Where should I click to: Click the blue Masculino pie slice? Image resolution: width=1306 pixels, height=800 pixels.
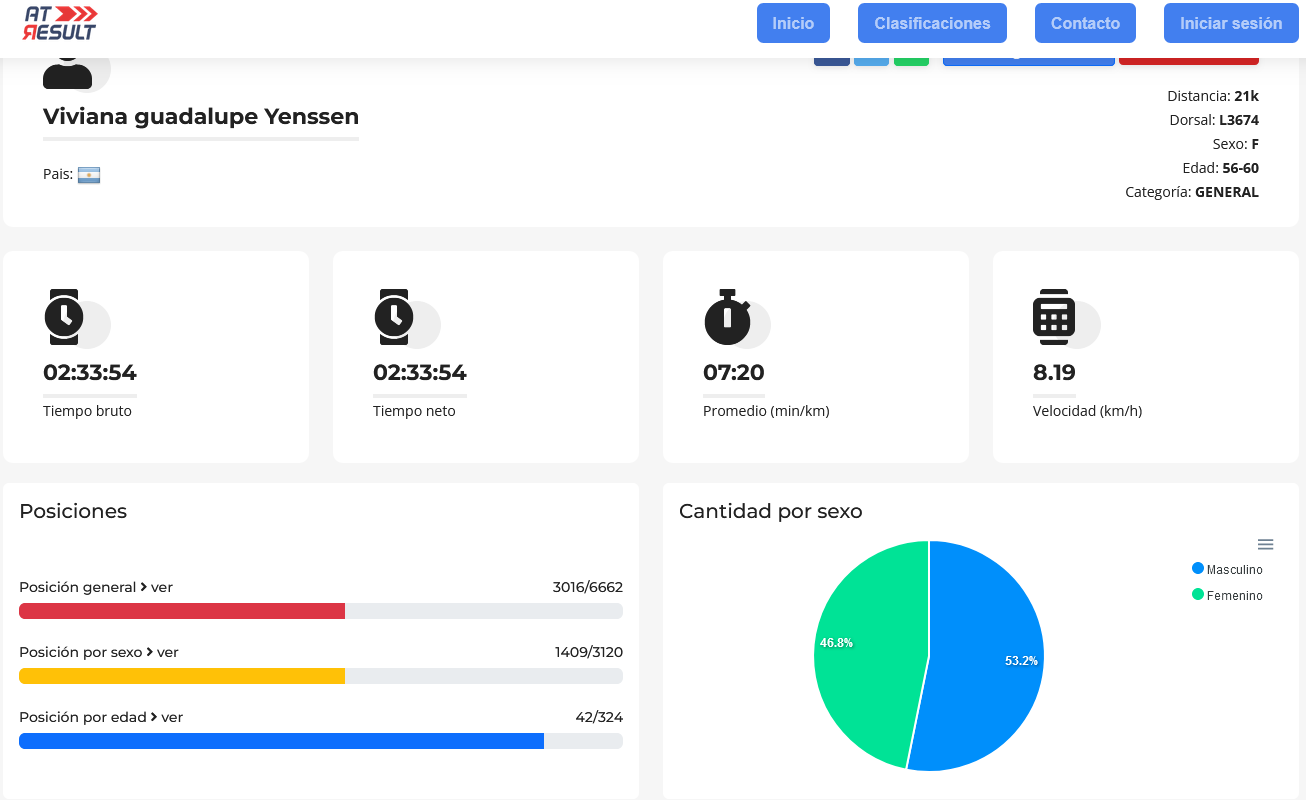click(985, 655)
